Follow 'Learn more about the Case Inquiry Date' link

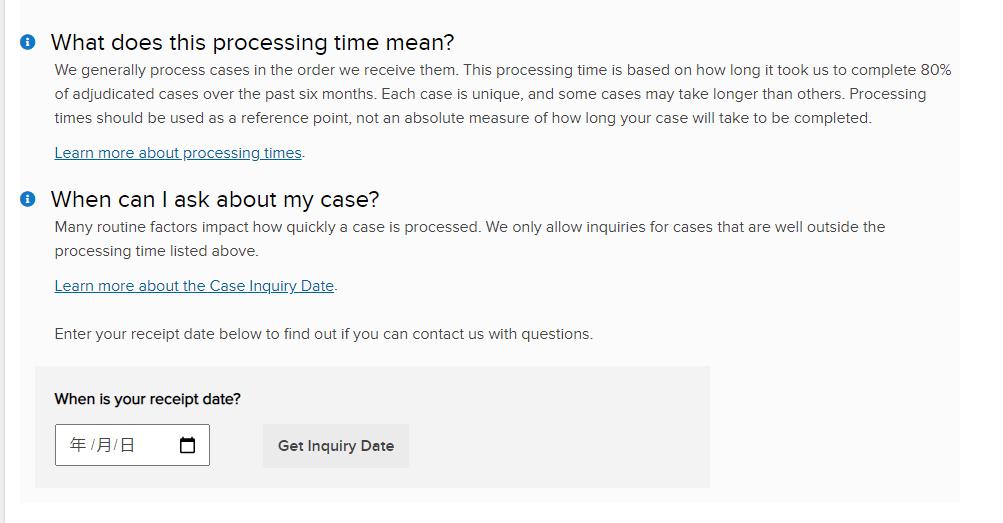pyautogui.click(x=194, y=286)
